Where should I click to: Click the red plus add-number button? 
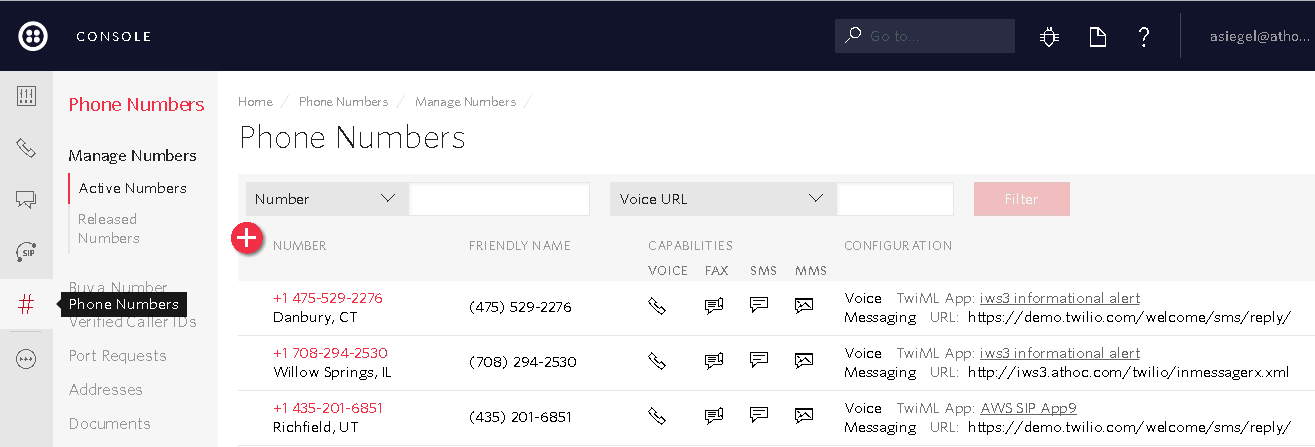click(x=246, y=239)
